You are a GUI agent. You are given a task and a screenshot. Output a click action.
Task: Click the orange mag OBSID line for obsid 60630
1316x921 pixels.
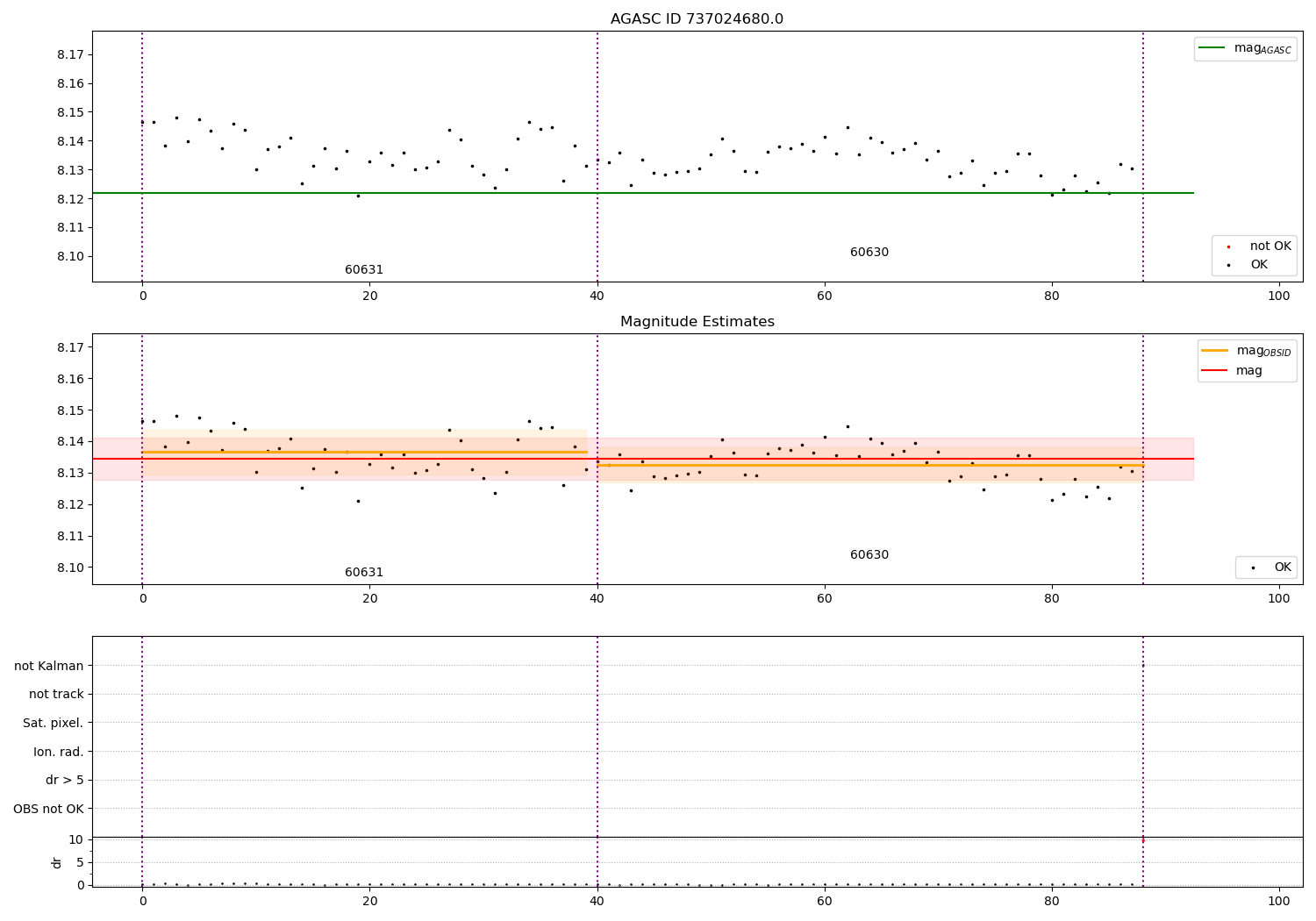point(869,465)
